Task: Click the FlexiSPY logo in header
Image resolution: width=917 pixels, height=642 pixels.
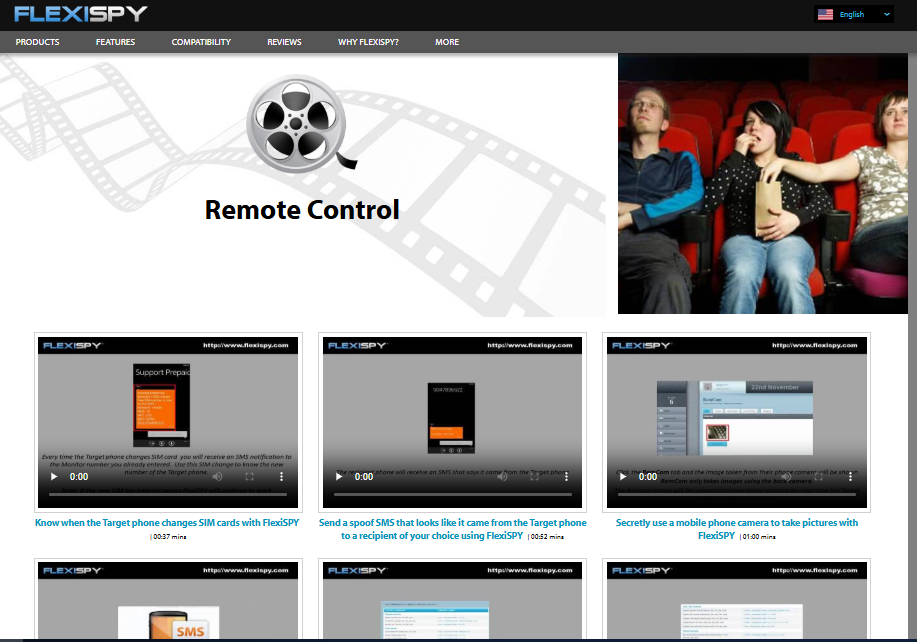Action: [81, 14]
